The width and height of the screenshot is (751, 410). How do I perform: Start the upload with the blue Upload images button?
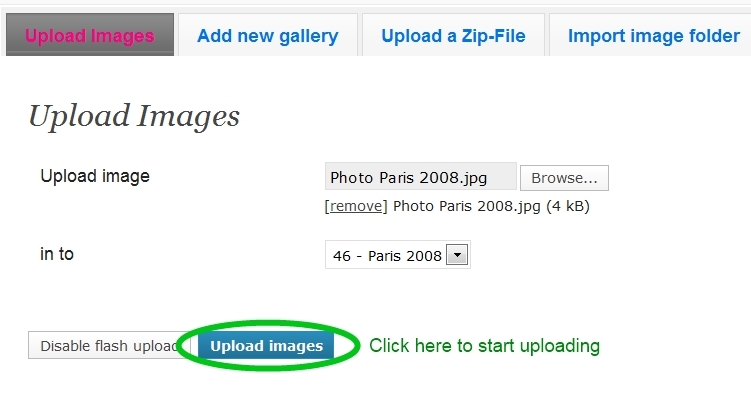tap(266, 346)
